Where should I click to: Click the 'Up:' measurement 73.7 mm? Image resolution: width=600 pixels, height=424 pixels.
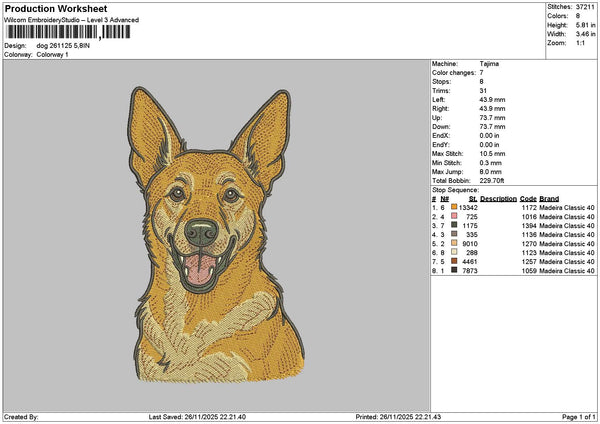coord(492,118)
